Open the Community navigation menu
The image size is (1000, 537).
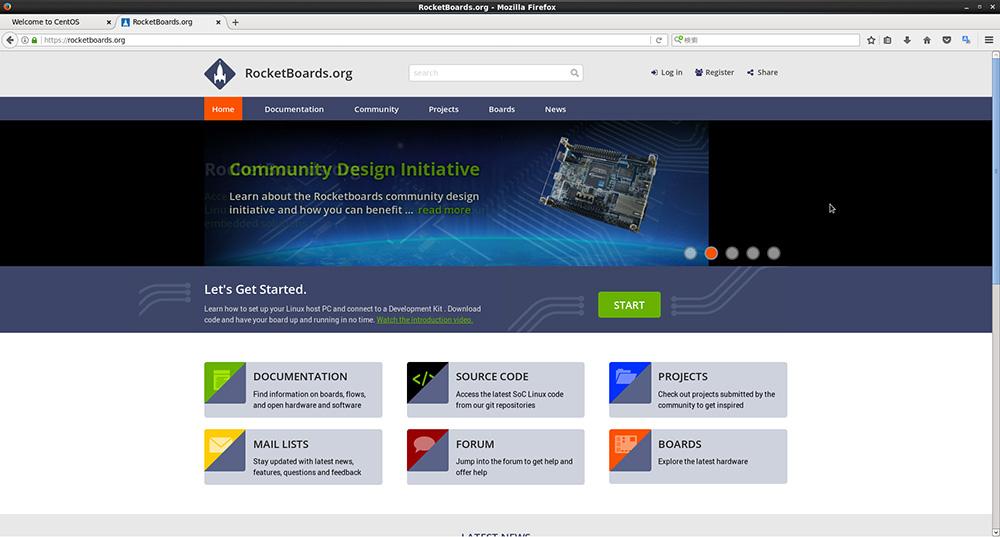[376, 109]
